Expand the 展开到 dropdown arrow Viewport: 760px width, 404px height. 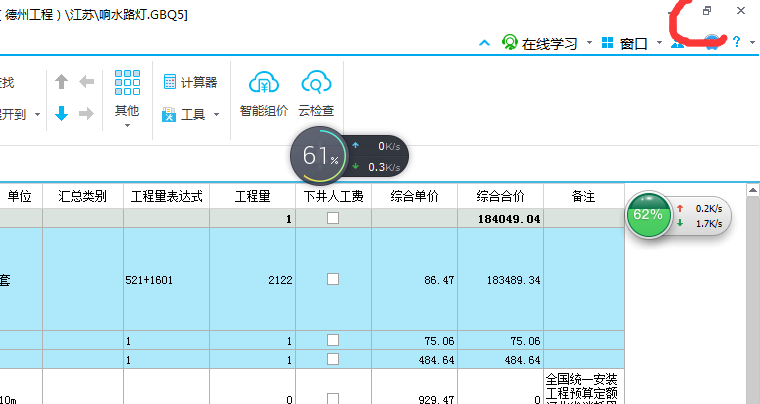point(37,115)
